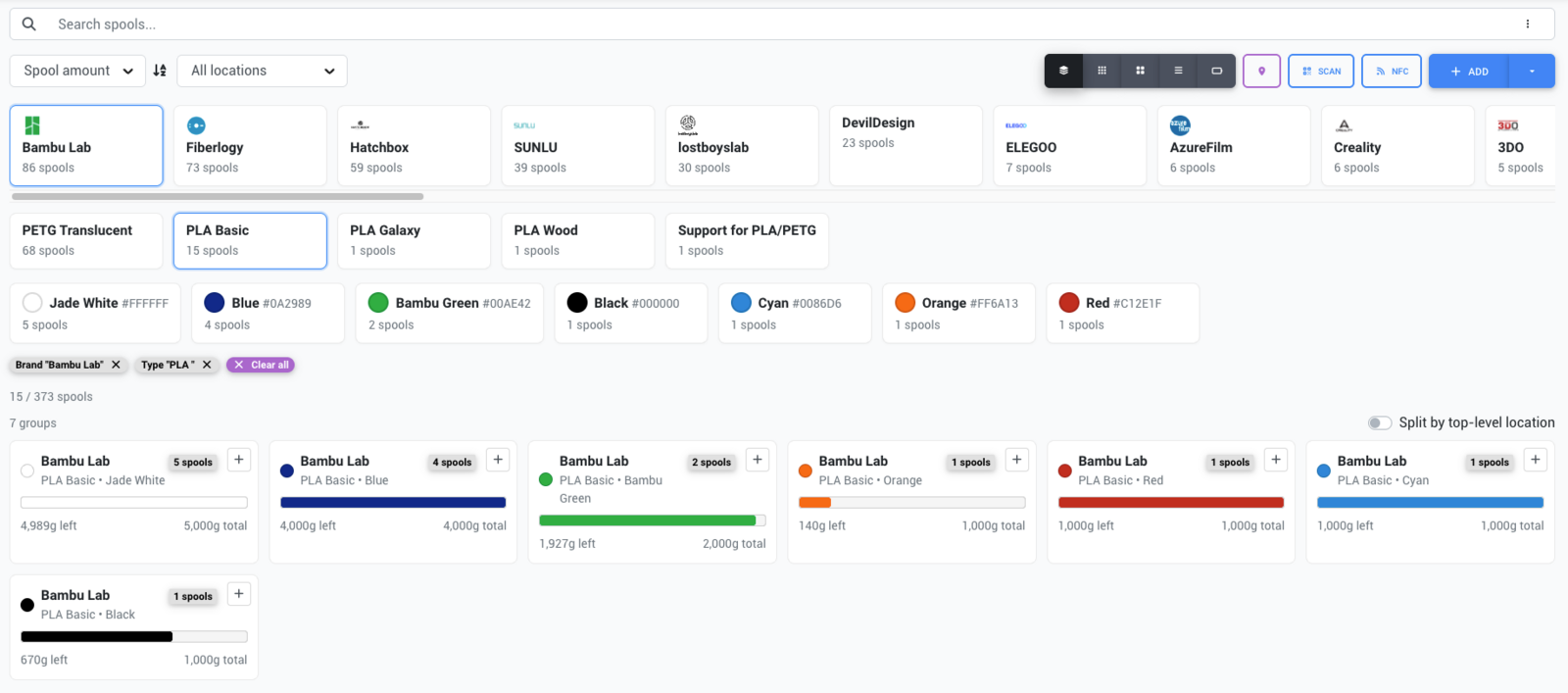Click the lostboyslab brand logo
Screen dimensions: 1568x693
(x=688, y=125)
